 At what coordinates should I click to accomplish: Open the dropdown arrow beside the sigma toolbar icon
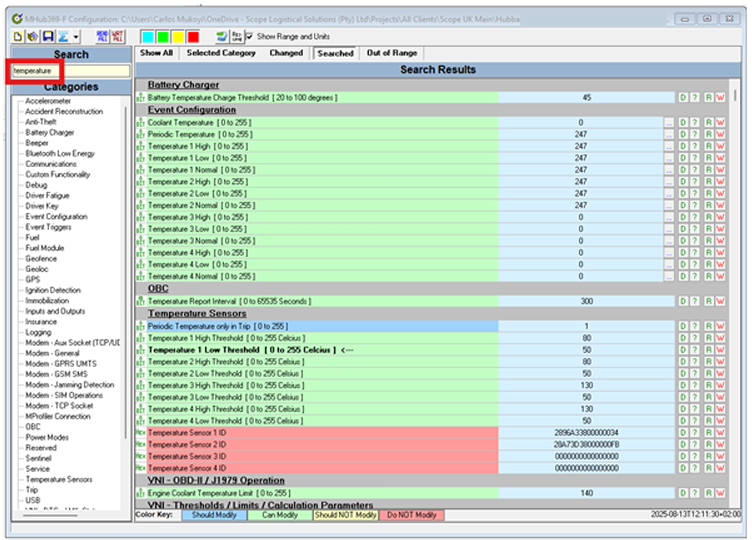[x=76, y=36]
